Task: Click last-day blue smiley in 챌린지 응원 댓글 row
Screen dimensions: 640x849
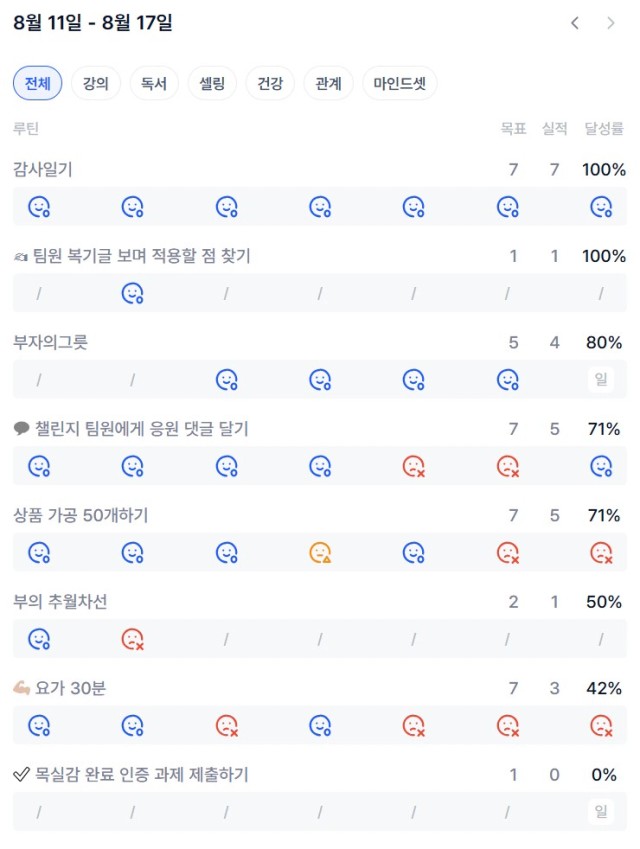Action: (x=601, y=466)
